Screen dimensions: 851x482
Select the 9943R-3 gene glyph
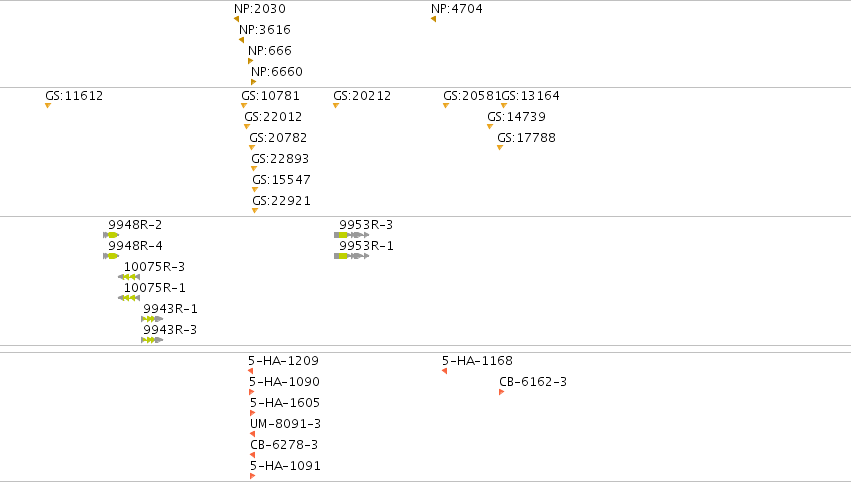tap(152, 340)
